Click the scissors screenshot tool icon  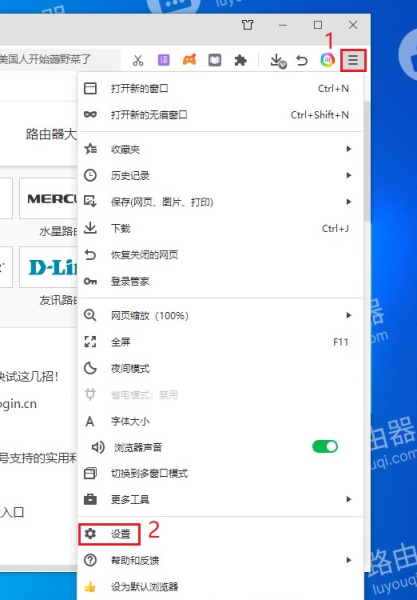(138, 60)
